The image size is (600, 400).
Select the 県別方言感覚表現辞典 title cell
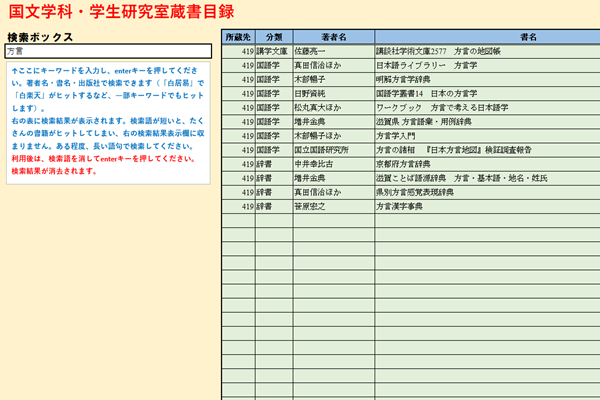coord(486,192)
